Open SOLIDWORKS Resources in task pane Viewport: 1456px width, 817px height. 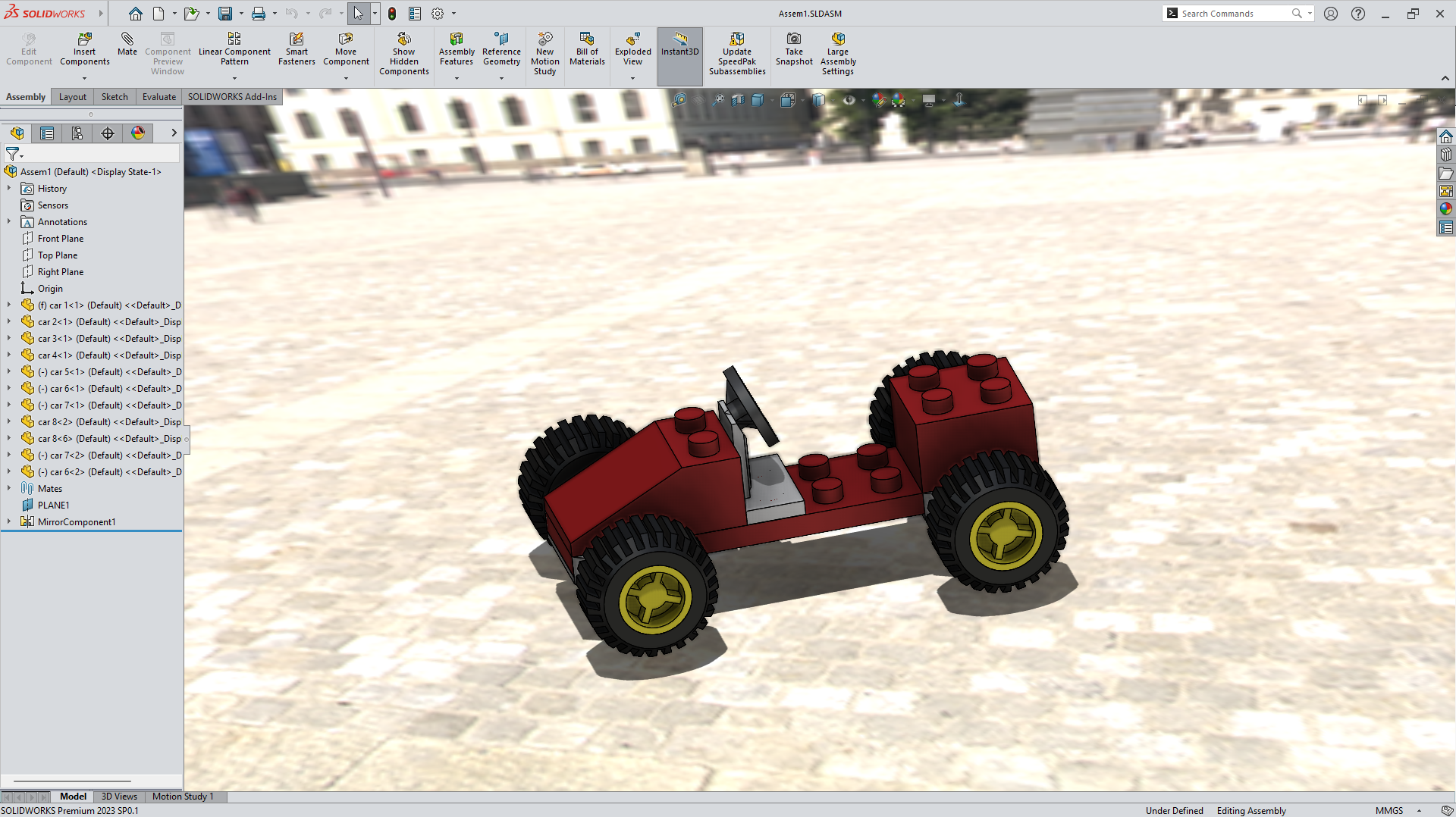[x=1446, y=136]
